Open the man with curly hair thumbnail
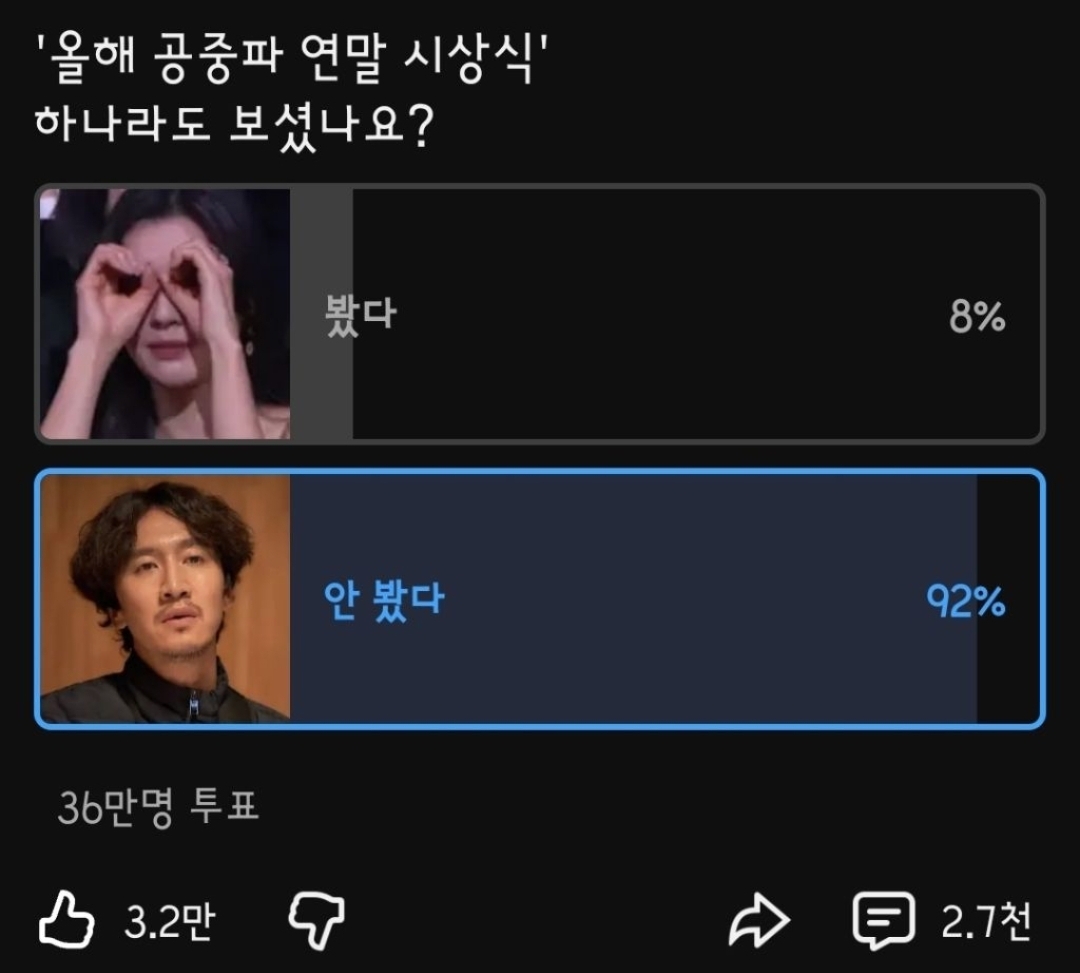Image resolution: width=1080 pixels, height=973 pixels. tap(165, 598)
